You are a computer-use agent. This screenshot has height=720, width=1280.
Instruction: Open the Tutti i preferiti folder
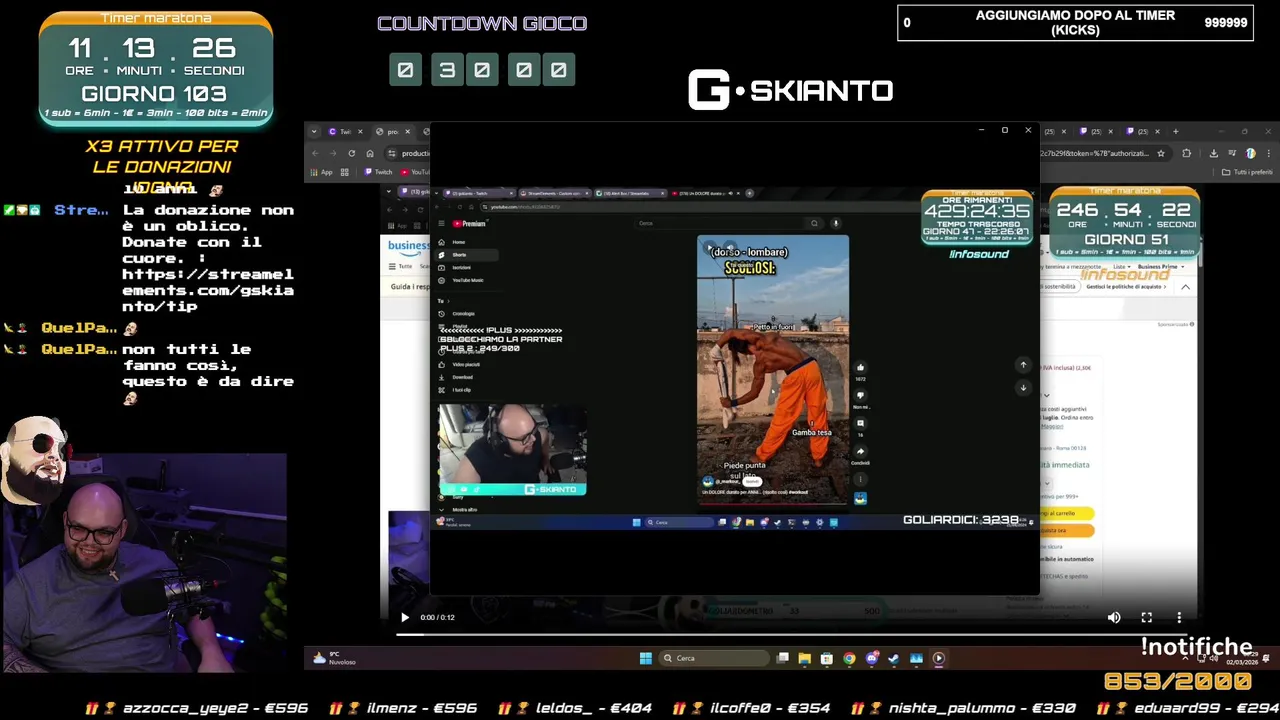click(x=1246, y=172)
